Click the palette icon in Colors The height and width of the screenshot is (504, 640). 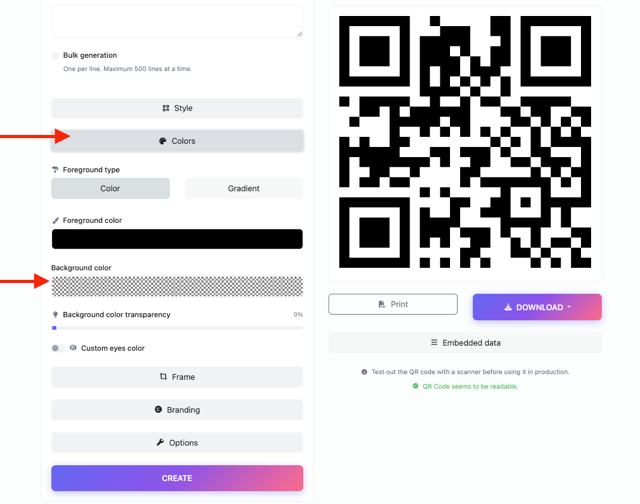click(x=163, y=141)
